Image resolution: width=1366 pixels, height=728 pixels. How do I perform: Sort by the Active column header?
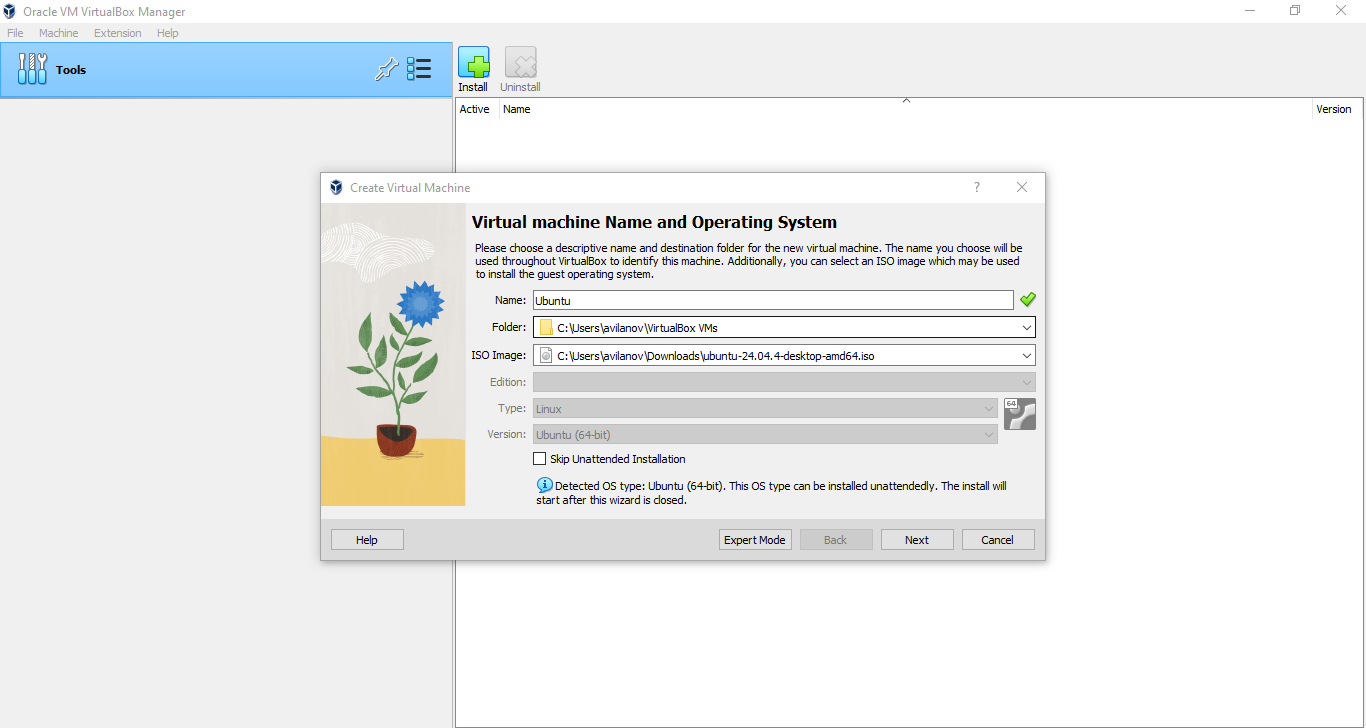click(475, 109)
